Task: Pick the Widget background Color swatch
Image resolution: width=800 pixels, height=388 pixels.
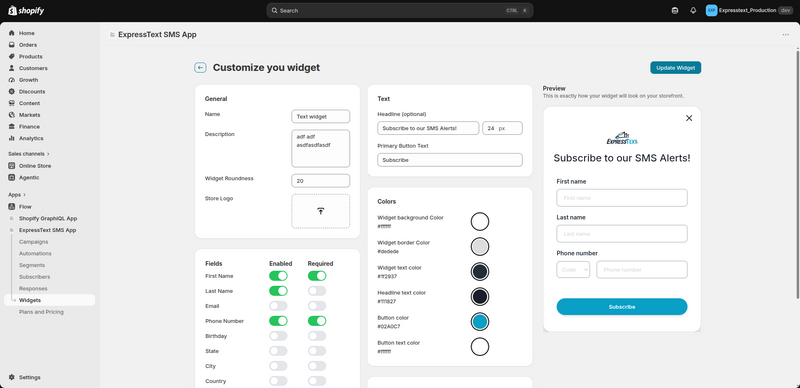Action: [480, 222]
